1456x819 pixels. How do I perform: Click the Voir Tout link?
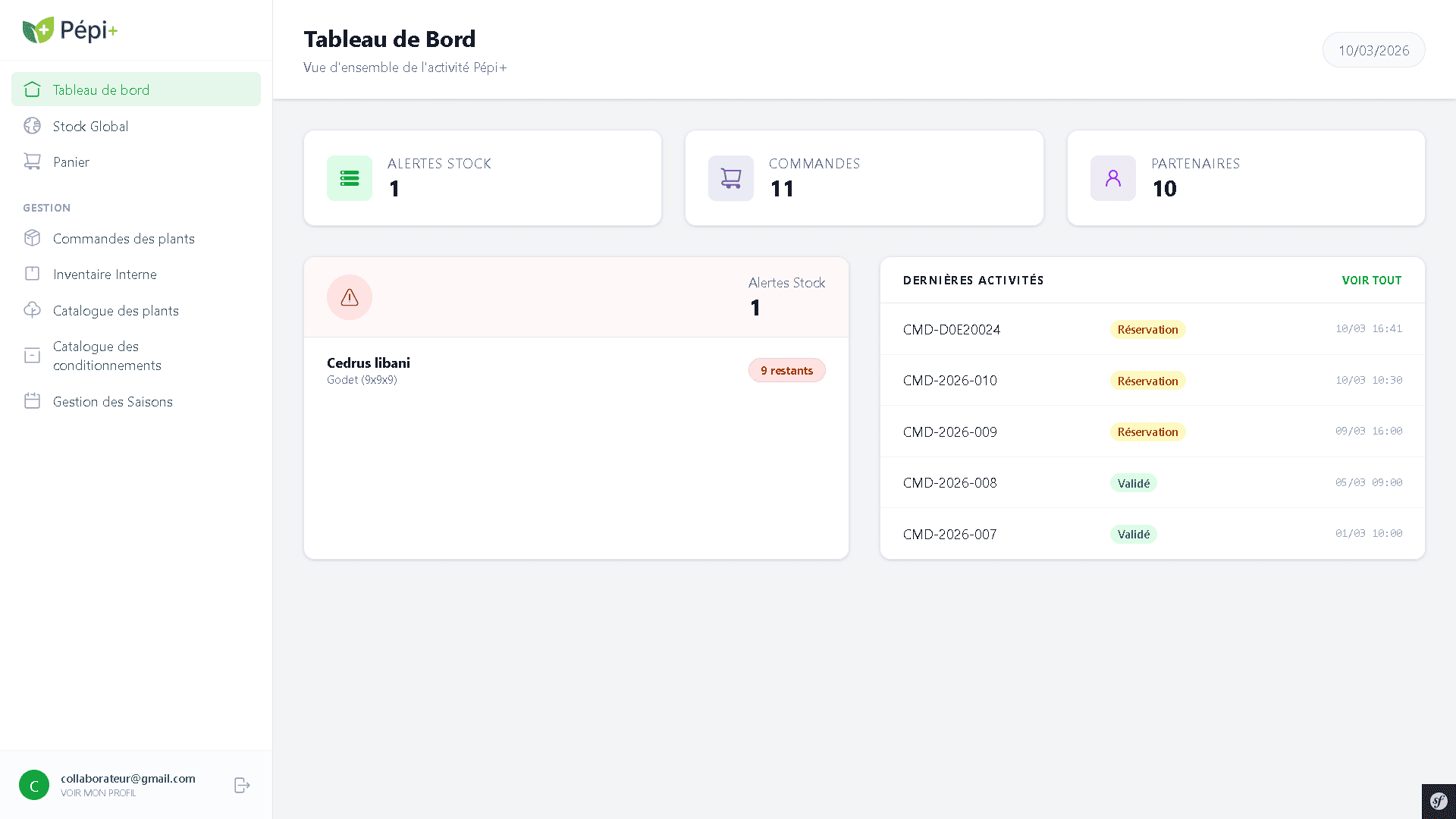(1371, 280)
